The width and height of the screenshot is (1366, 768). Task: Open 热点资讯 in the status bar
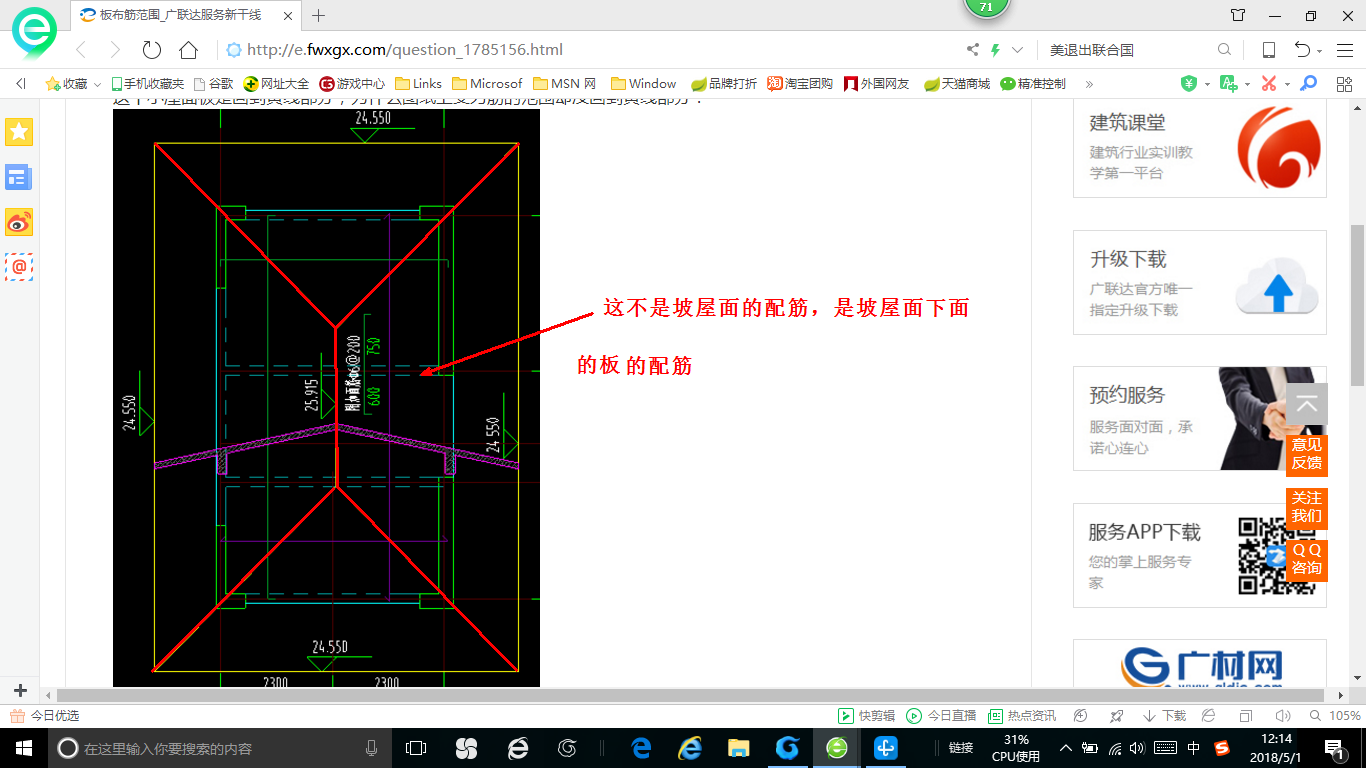(1022, 716)
